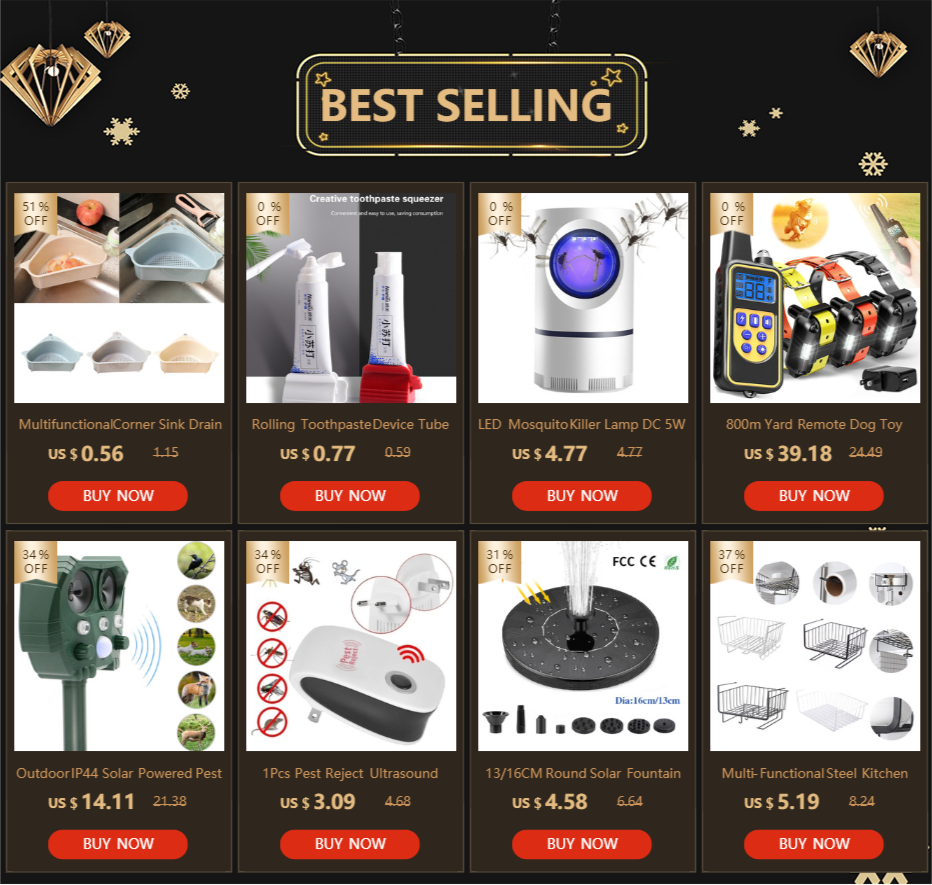Open Multifunctional Corner Sink Drain title link
Screen dimensions: 932x885
pos(120,424)
